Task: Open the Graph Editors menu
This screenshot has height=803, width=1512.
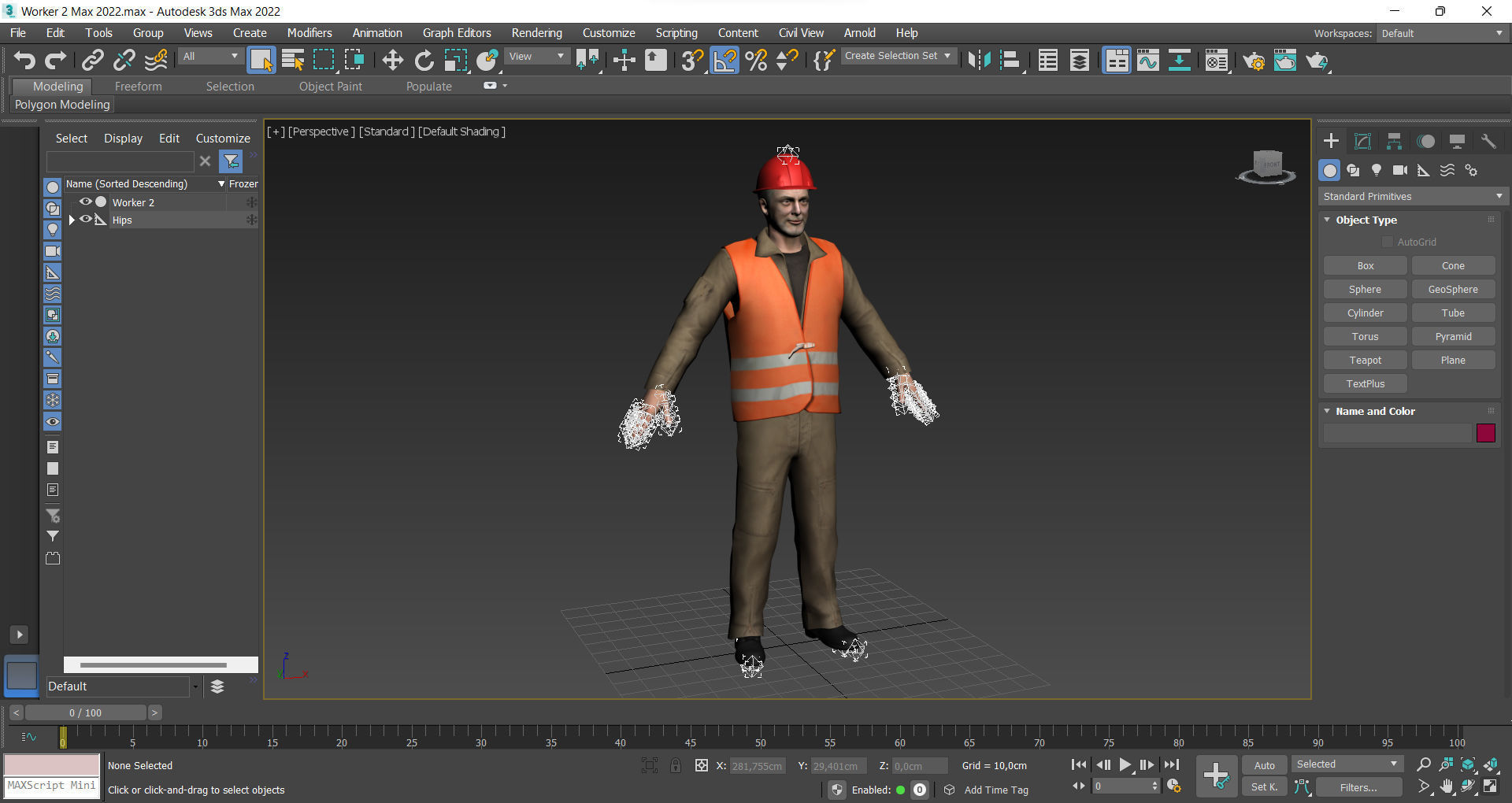Action: (x=457, y=33)
